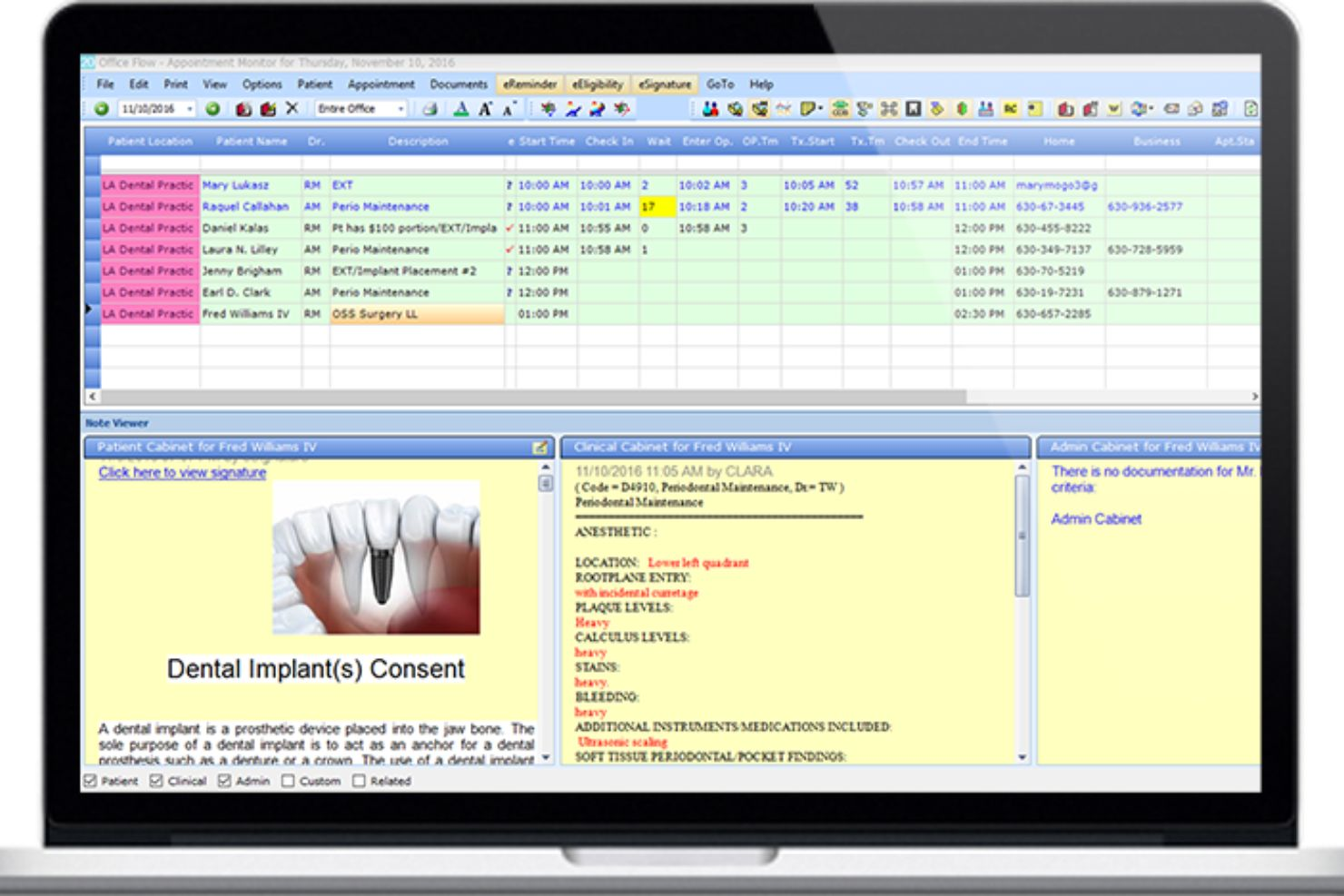Click the appointment grid left scroll arrow

[91, 397]
